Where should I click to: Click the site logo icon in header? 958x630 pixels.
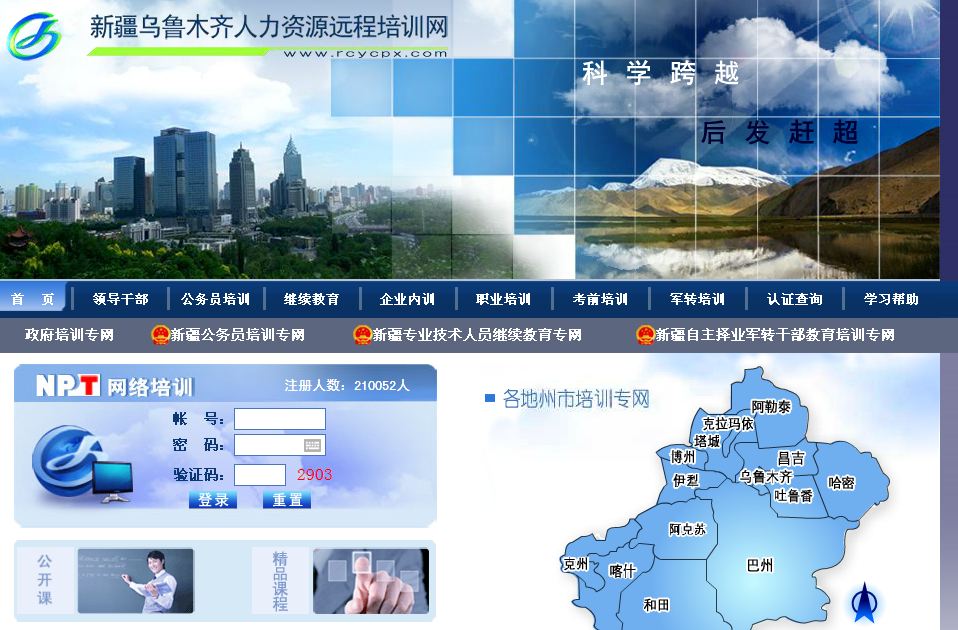(35, 37)
